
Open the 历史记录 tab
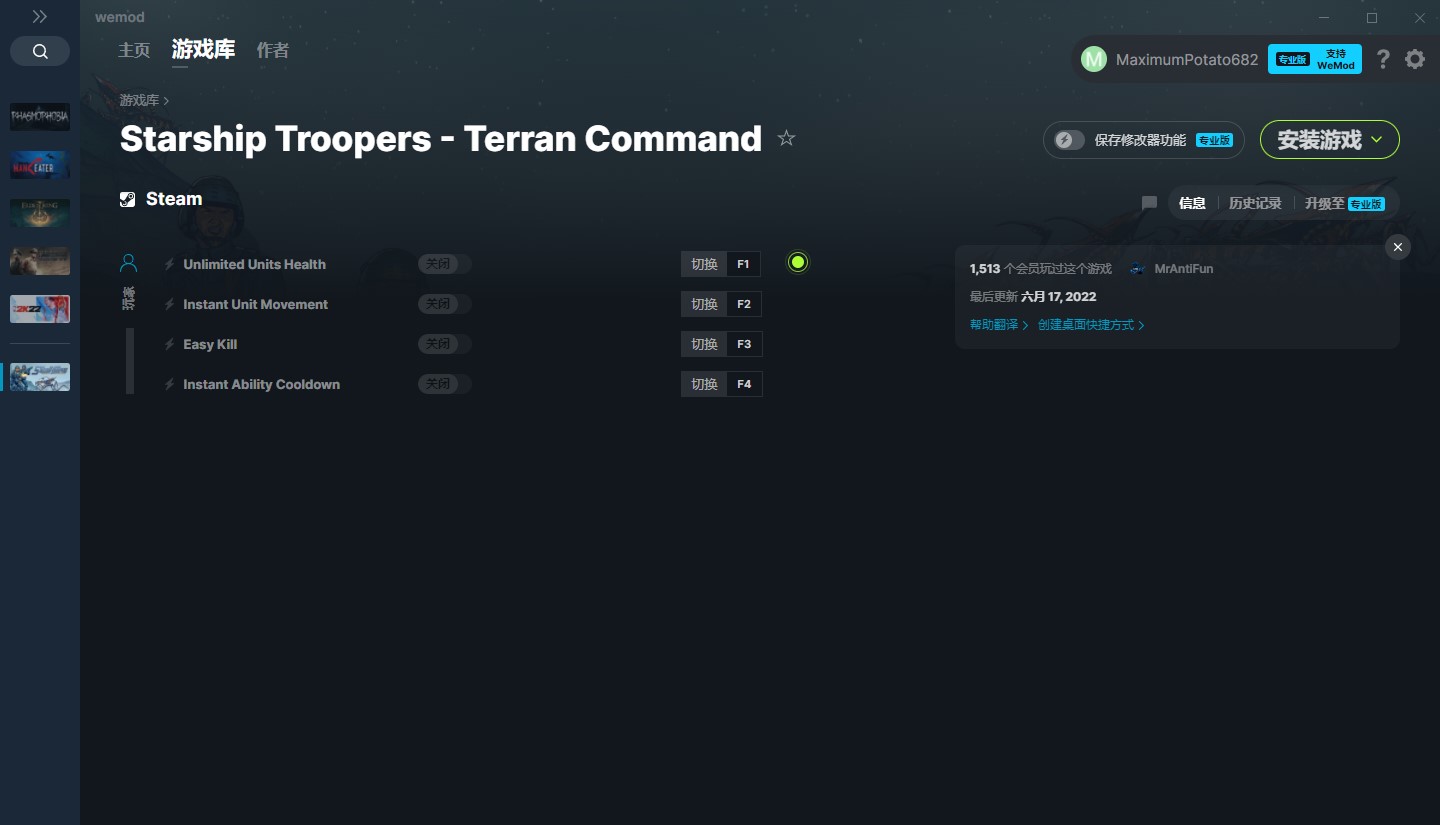[x=1255, y=203]
